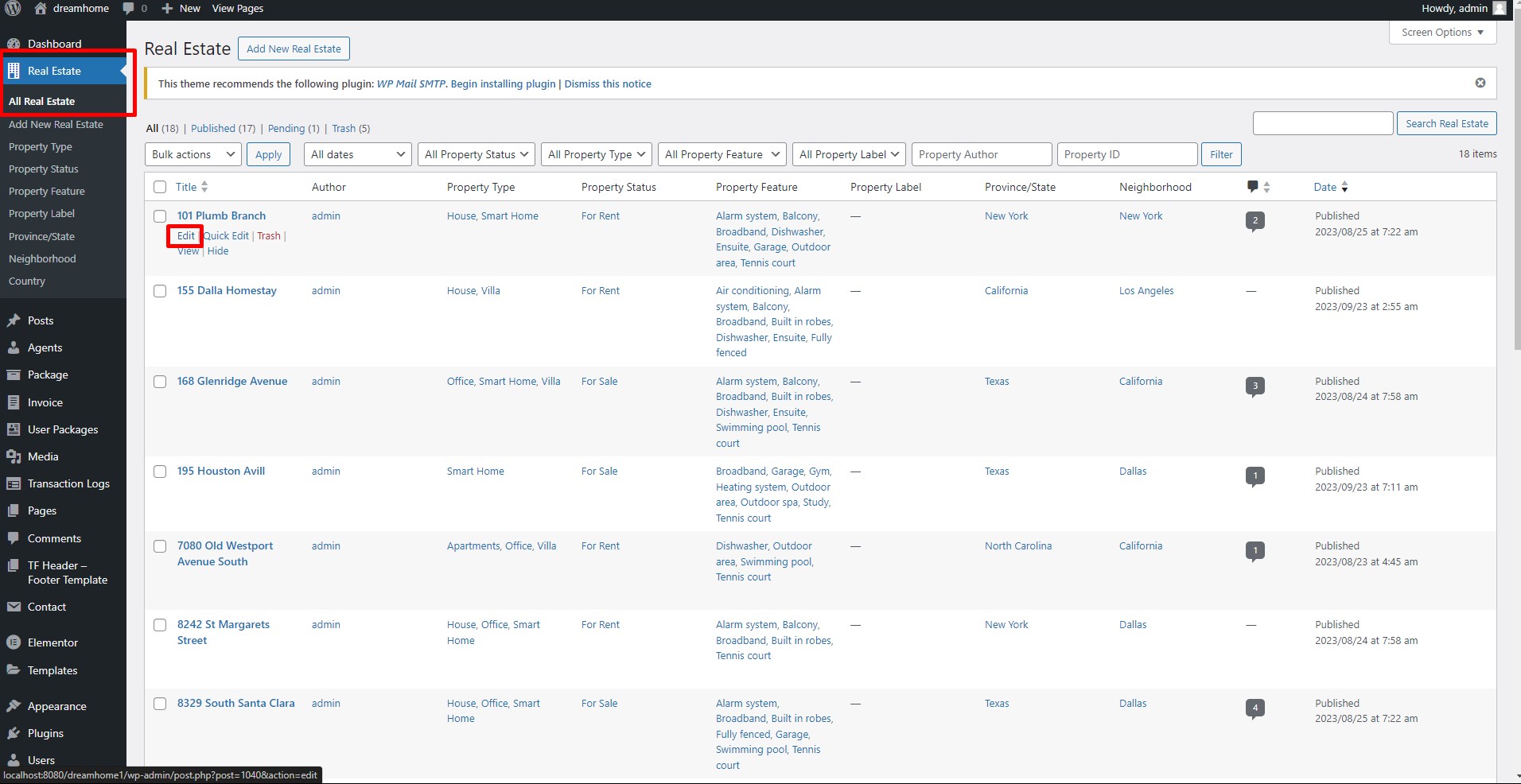Open the comments bubble in admin bar
This screenshot has width=1521, height=784.
(x=129, y=9)
